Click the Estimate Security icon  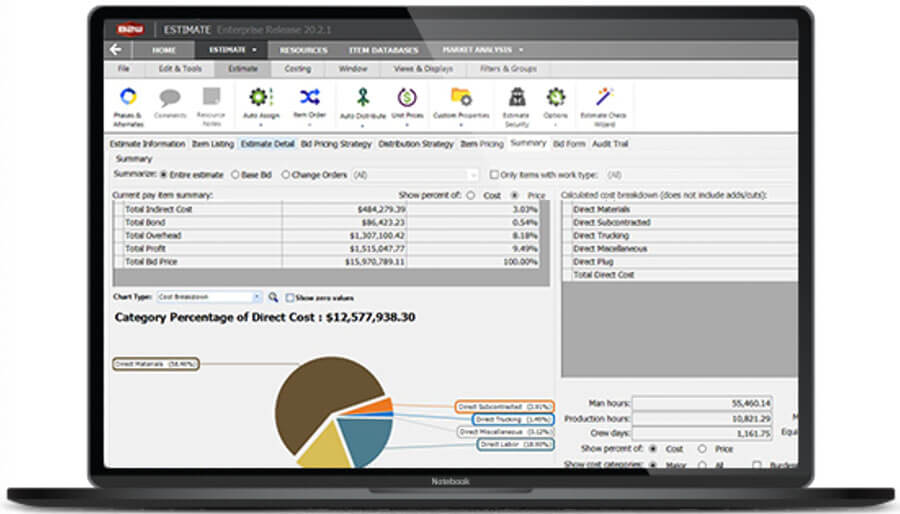(517, 98)
